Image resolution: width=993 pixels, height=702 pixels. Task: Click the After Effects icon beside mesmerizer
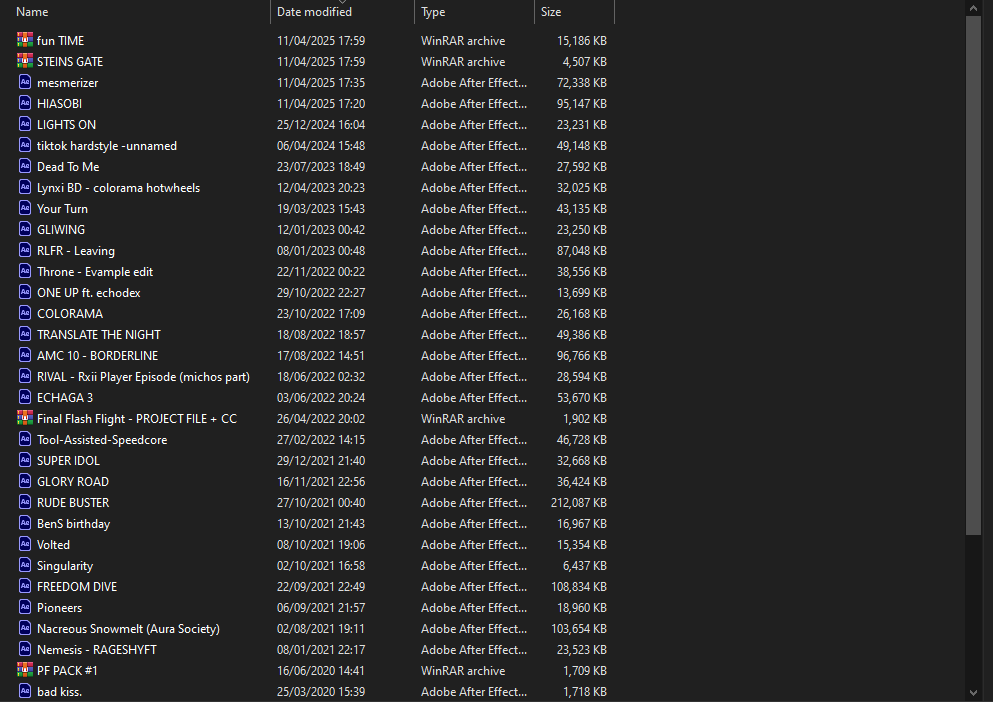tap(25, 82)
